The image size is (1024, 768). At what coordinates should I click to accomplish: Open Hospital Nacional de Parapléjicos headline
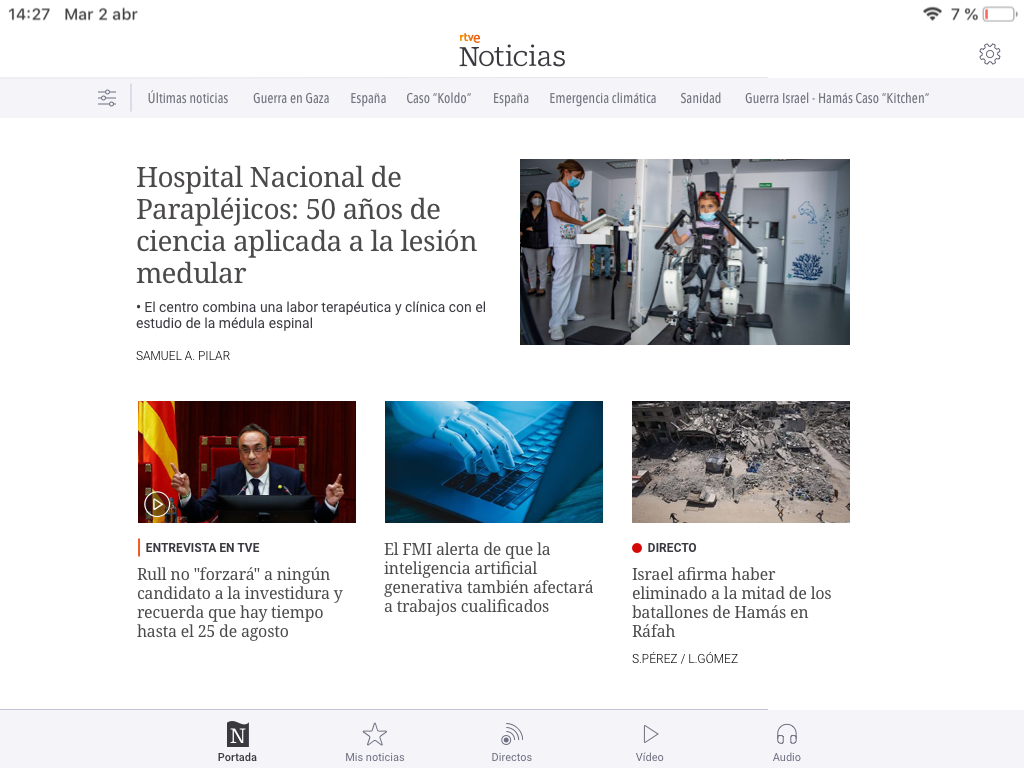click(x=307, y=225)
